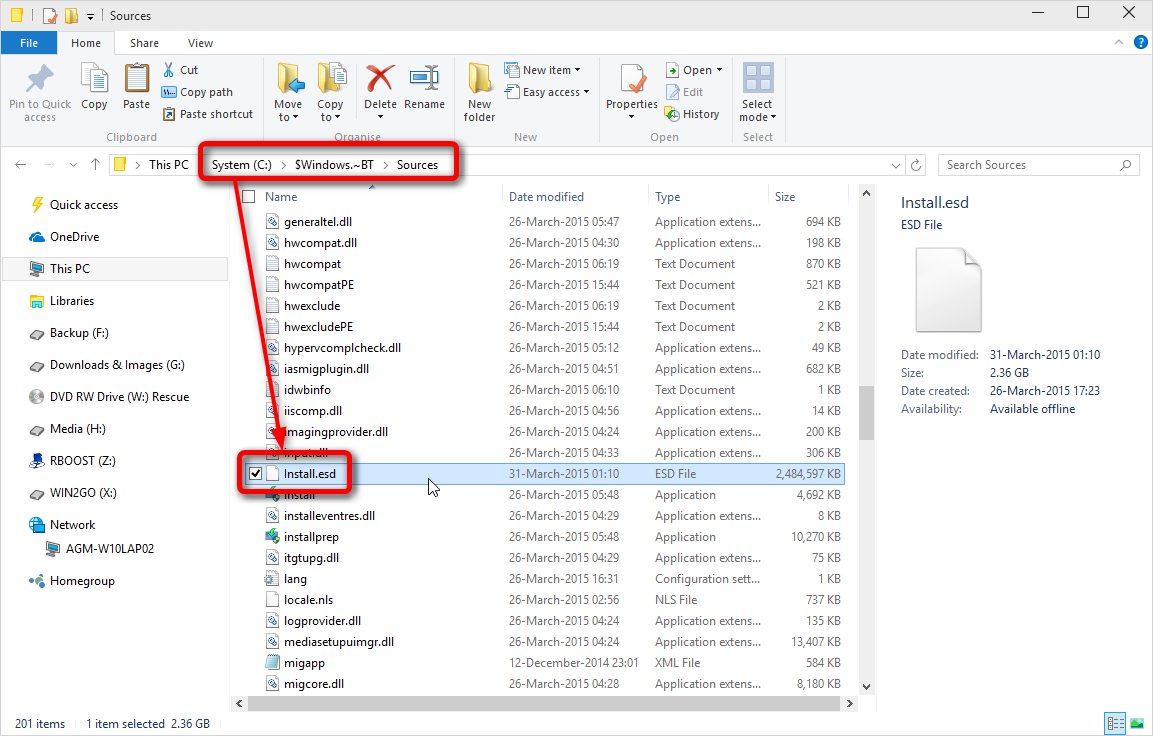
Task: Select the hwcompat.dll file
Action: (x=320, y=243)
